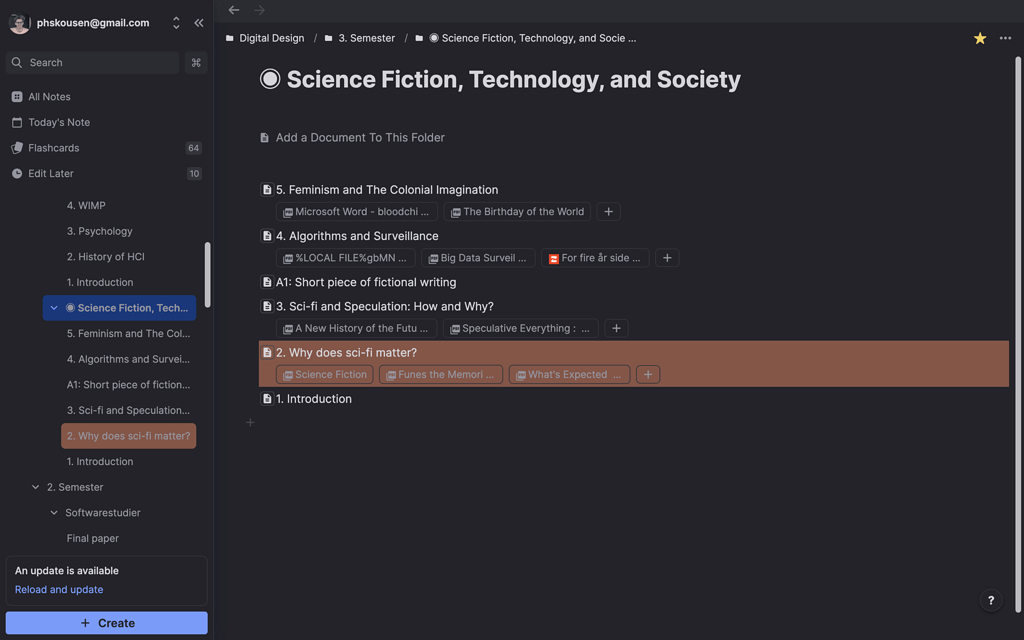Open Today's Note

60,122
